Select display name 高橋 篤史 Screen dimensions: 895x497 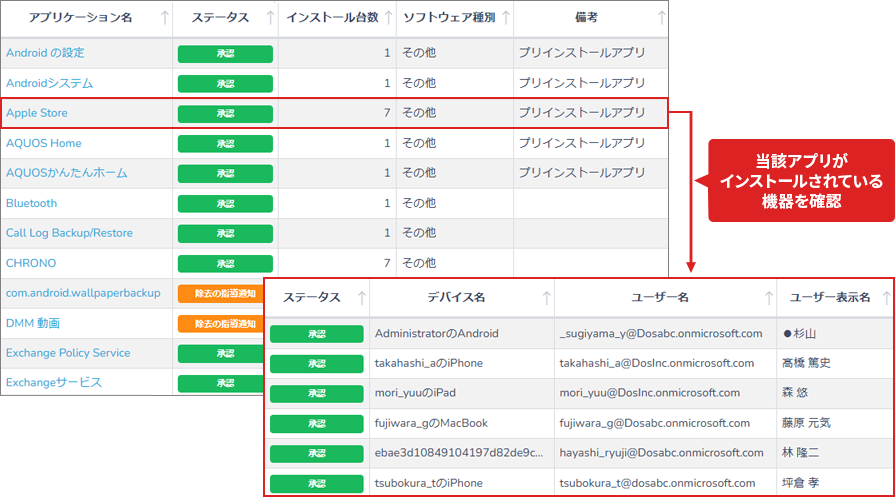(806, 363)
